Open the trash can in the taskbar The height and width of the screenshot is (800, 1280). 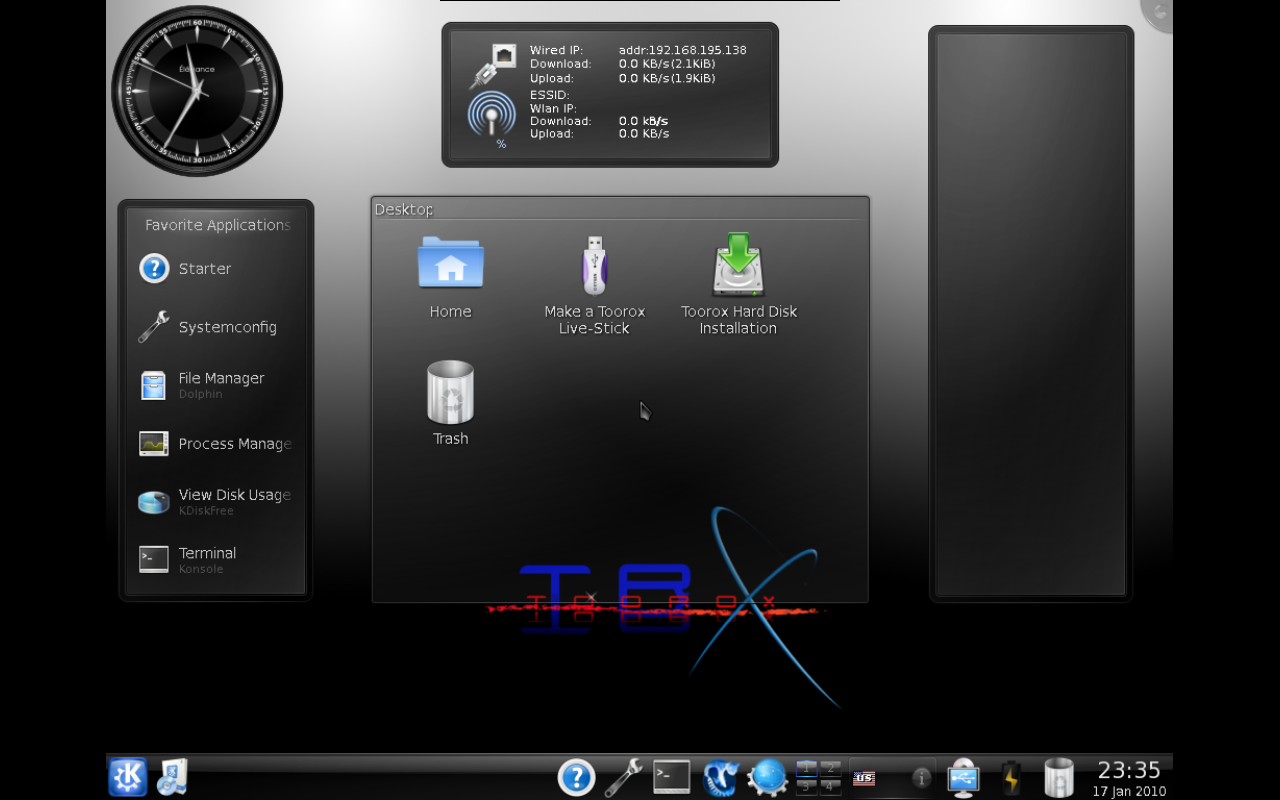pos(1059,777)
